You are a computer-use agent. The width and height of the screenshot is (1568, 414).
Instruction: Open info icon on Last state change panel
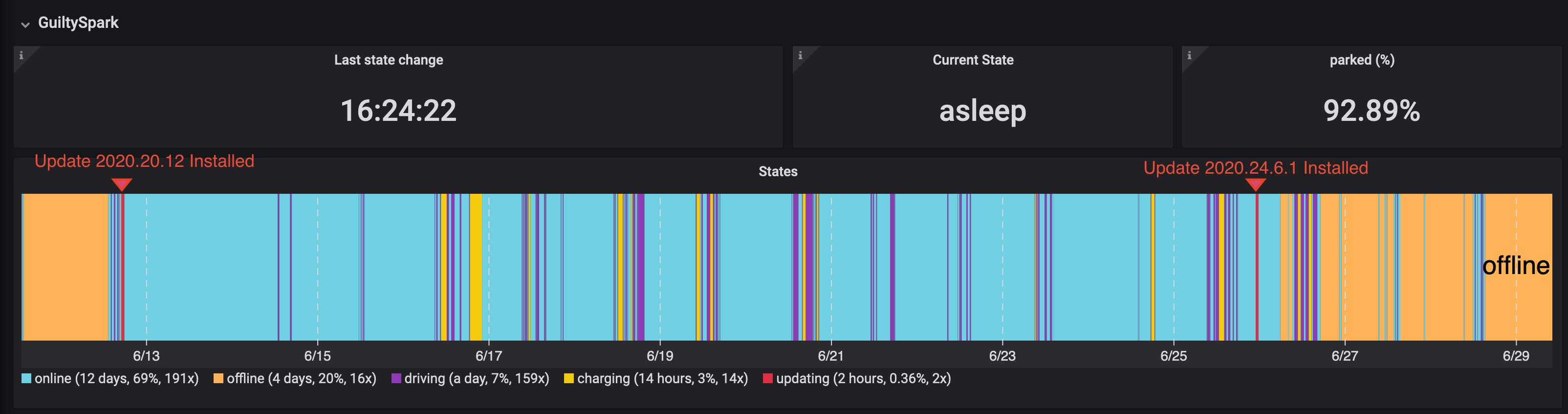pos(22,55)
